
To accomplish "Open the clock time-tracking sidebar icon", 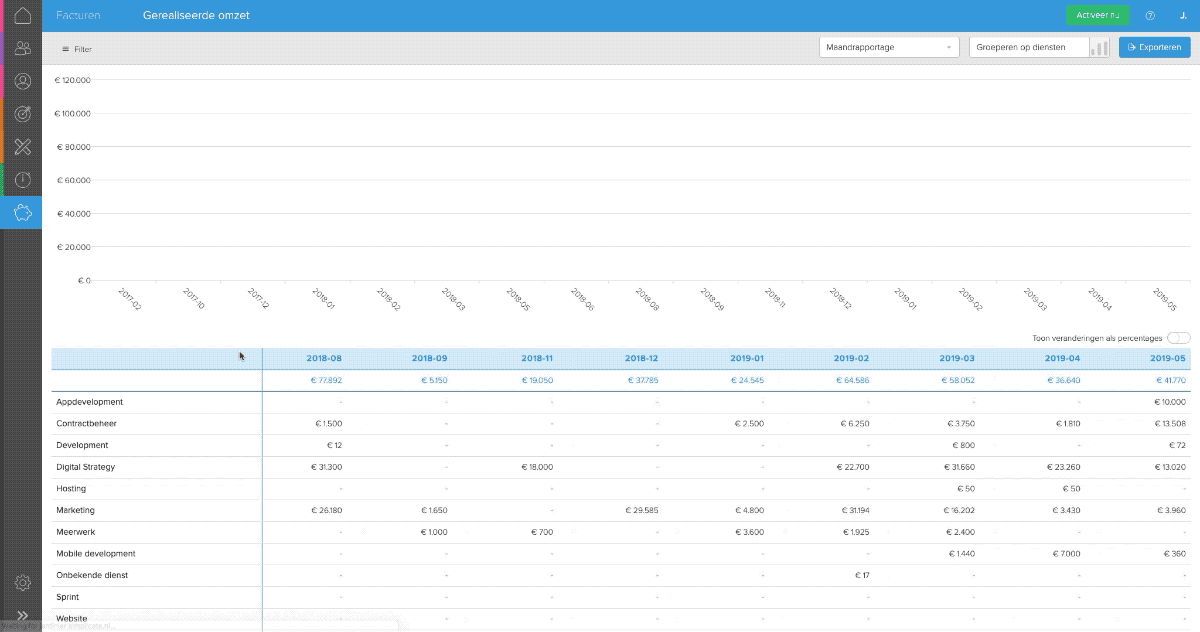I will pyautogui.click(x=22, y=180).
